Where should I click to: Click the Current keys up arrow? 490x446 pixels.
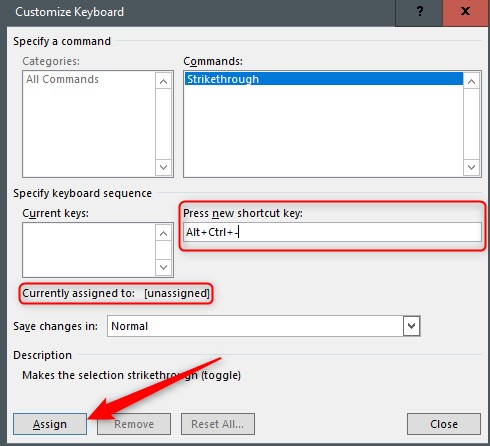163,233
